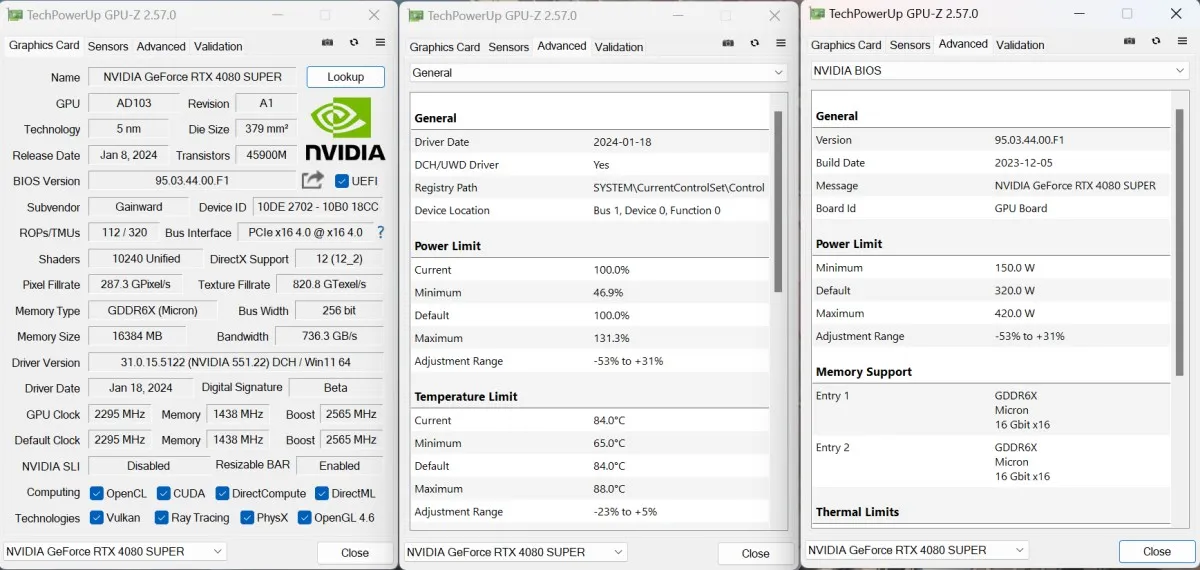Screen dimensions: 1200x570
Task: Click the Driver Version field
Action: 235,362
